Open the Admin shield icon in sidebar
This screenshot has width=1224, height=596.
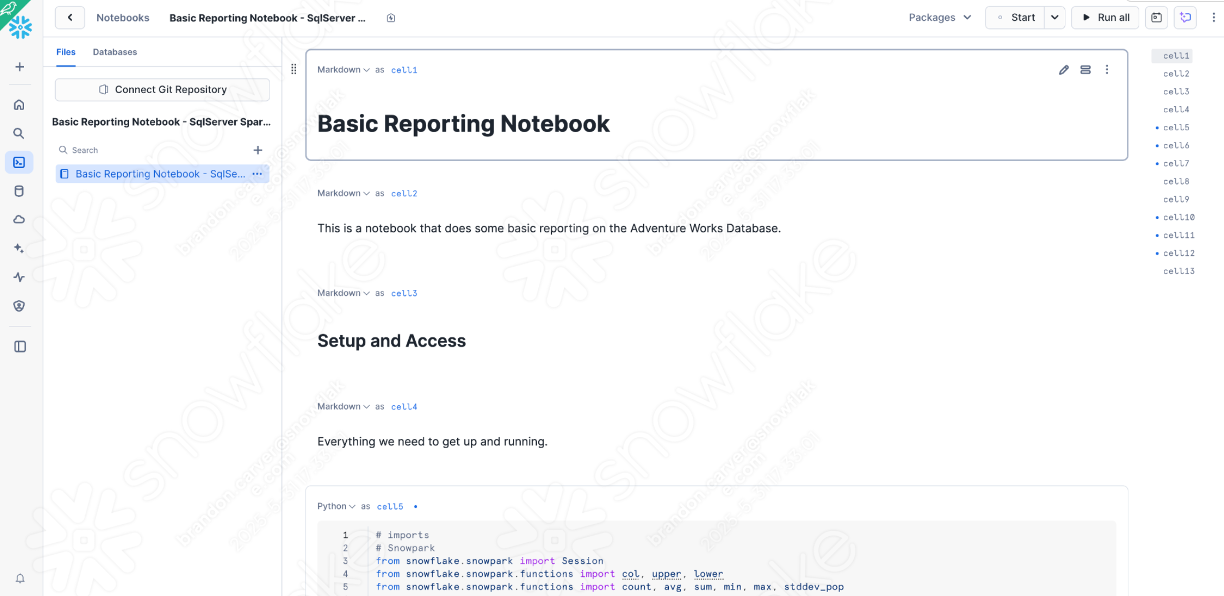(19, 306)
